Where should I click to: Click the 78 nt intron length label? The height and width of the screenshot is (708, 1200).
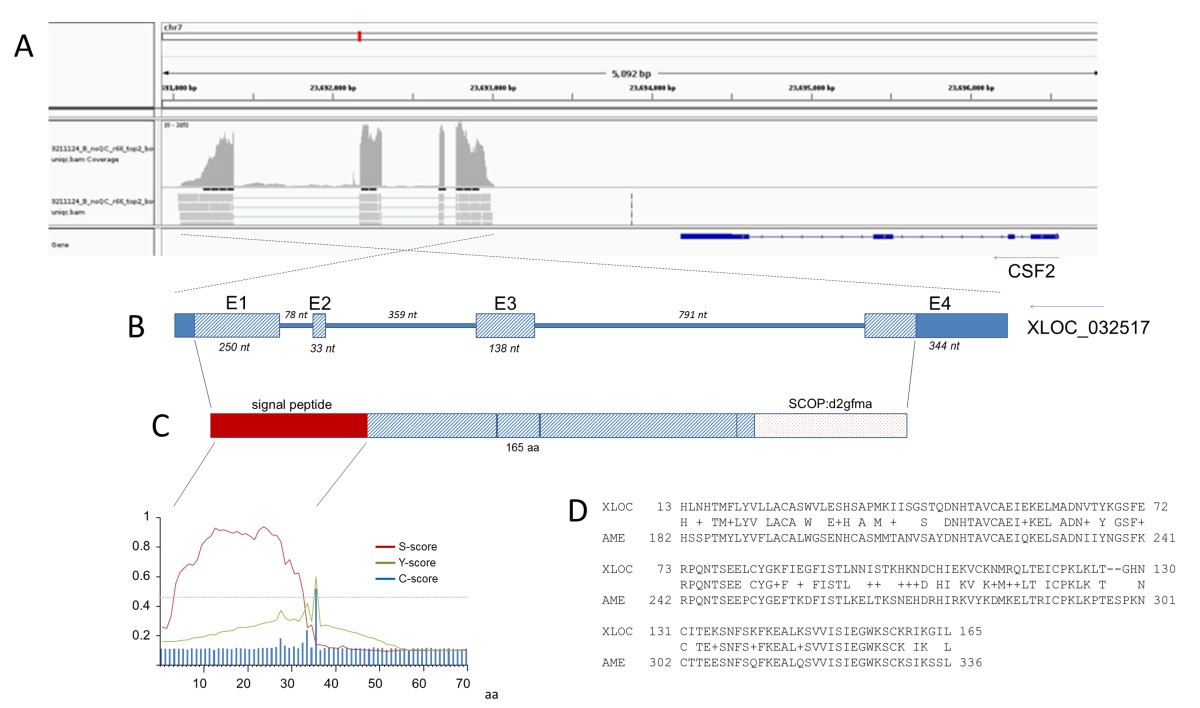(x=296, y=315)
